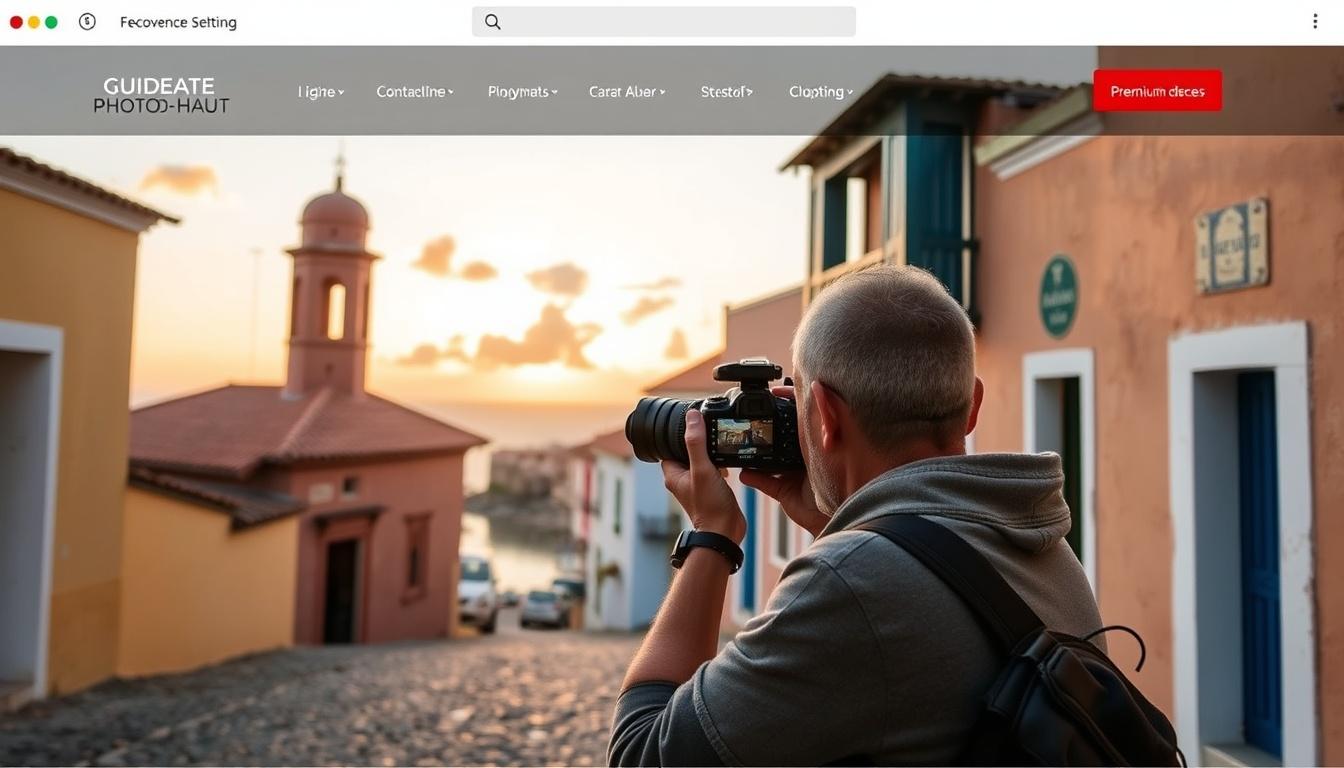Image resolution: width=1344 pixels, height=768 pixels.
Task: Expand the Contacline dropdown arrow
Action: (x=450, y=92)
